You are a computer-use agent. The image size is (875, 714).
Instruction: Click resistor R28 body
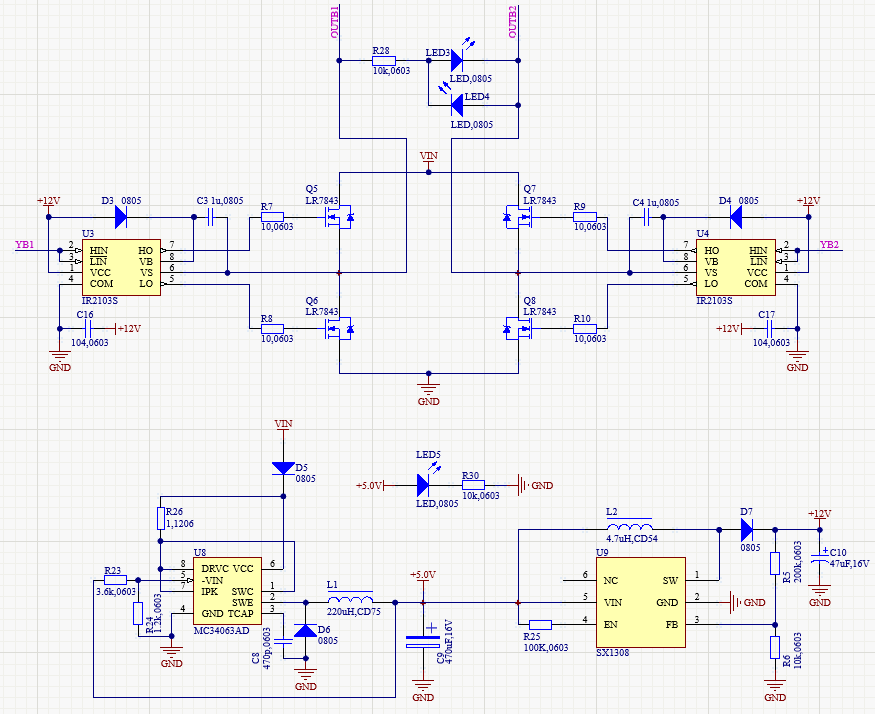click(384, 60)
